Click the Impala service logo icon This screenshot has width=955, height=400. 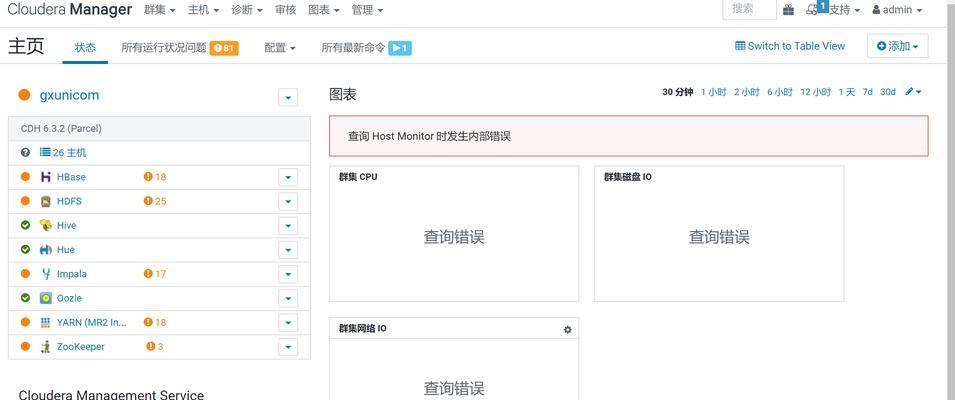(46, 274)
